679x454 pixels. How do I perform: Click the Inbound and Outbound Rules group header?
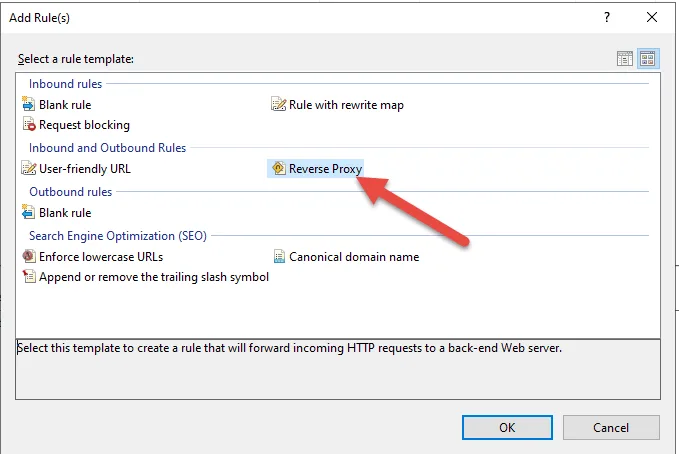pyautogui.click(x=107, y=148)
